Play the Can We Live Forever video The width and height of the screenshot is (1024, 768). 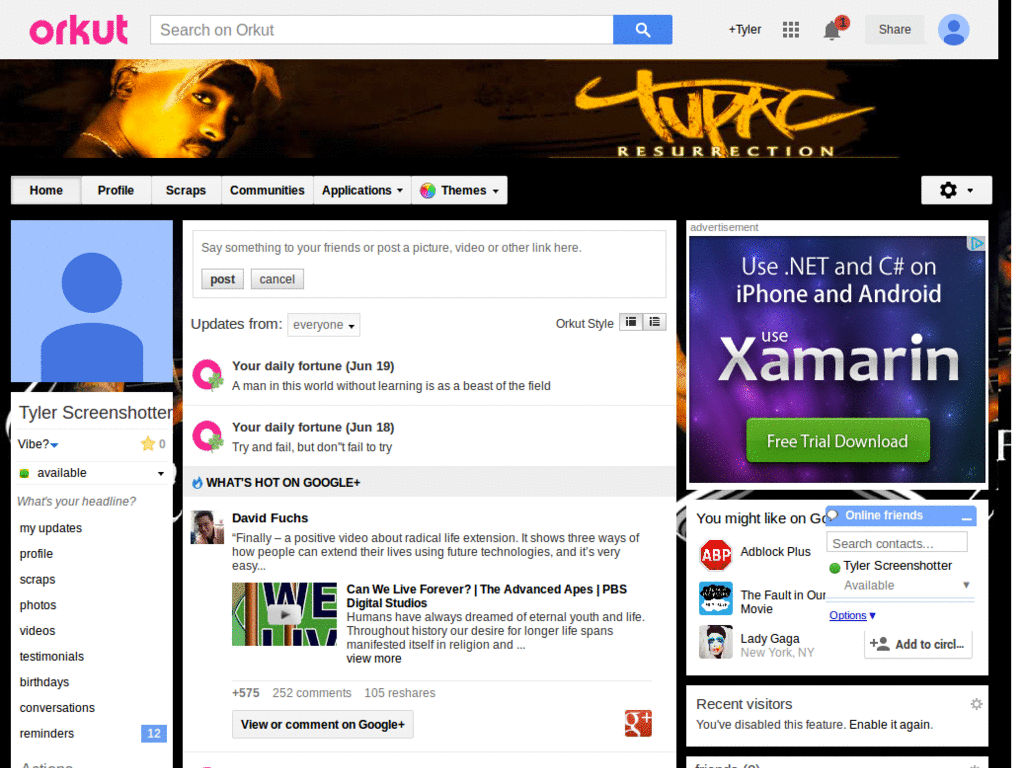click(x=284, y=614)
